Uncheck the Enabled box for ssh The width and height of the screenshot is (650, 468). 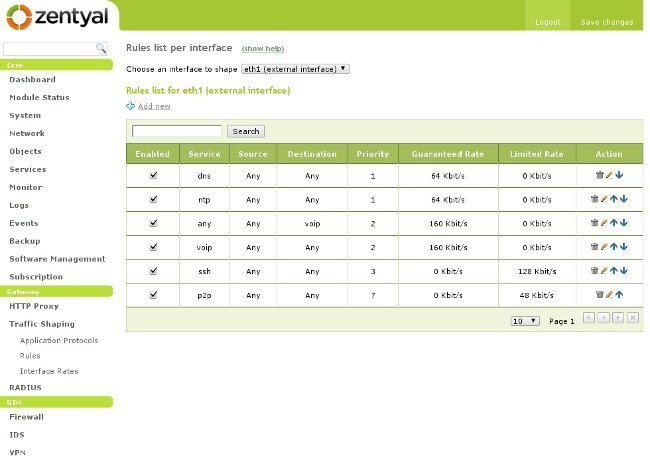(x=153, y=270)
